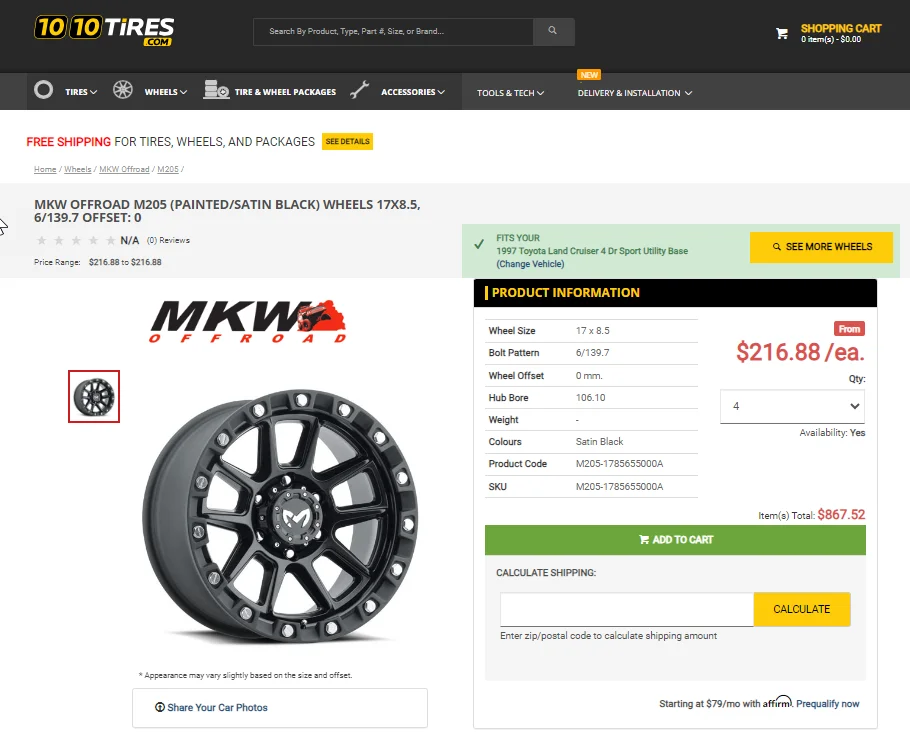Image resolution: width=910 pixels, height=739 pixels.
Task: Click the tire ring icon in navigation
Action: tap(44, 90)
